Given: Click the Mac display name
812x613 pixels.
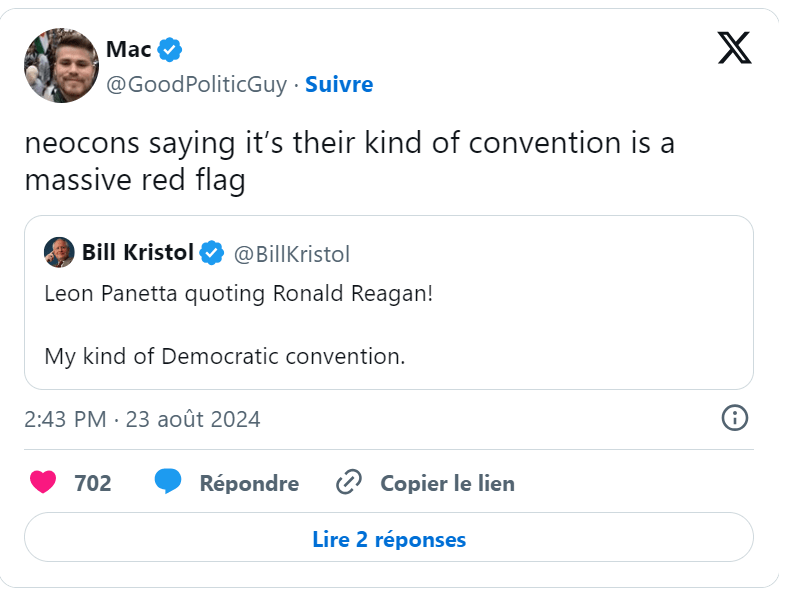Looking at the screenshot, I should point(128,49).
